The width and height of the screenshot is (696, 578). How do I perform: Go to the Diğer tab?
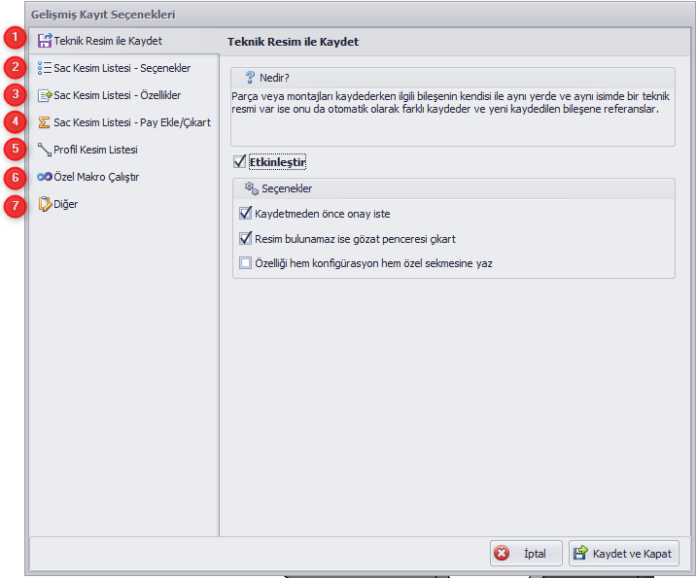click(x=66, y=204)
